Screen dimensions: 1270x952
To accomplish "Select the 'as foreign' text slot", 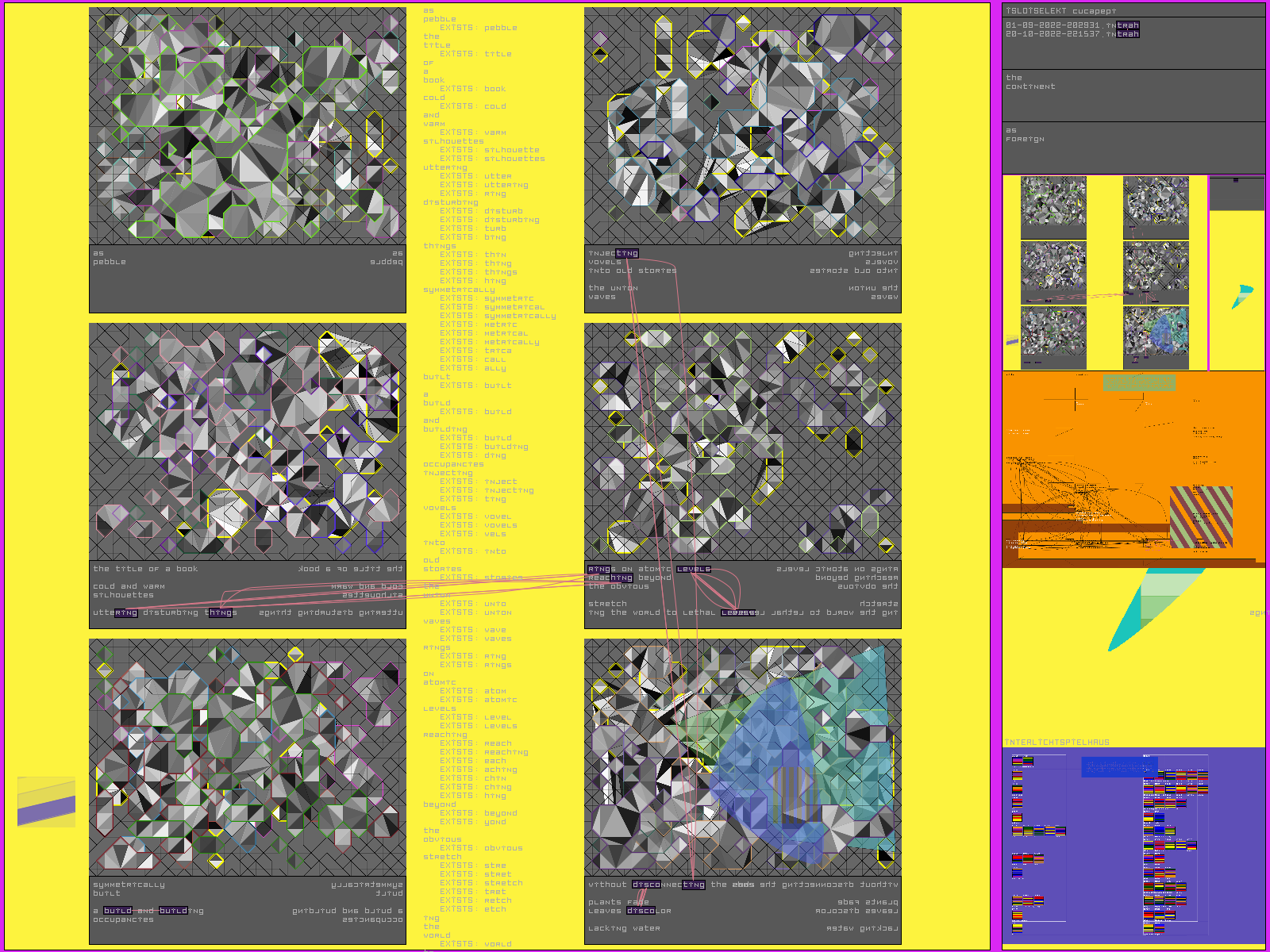I will click(x=1133, y=148).
